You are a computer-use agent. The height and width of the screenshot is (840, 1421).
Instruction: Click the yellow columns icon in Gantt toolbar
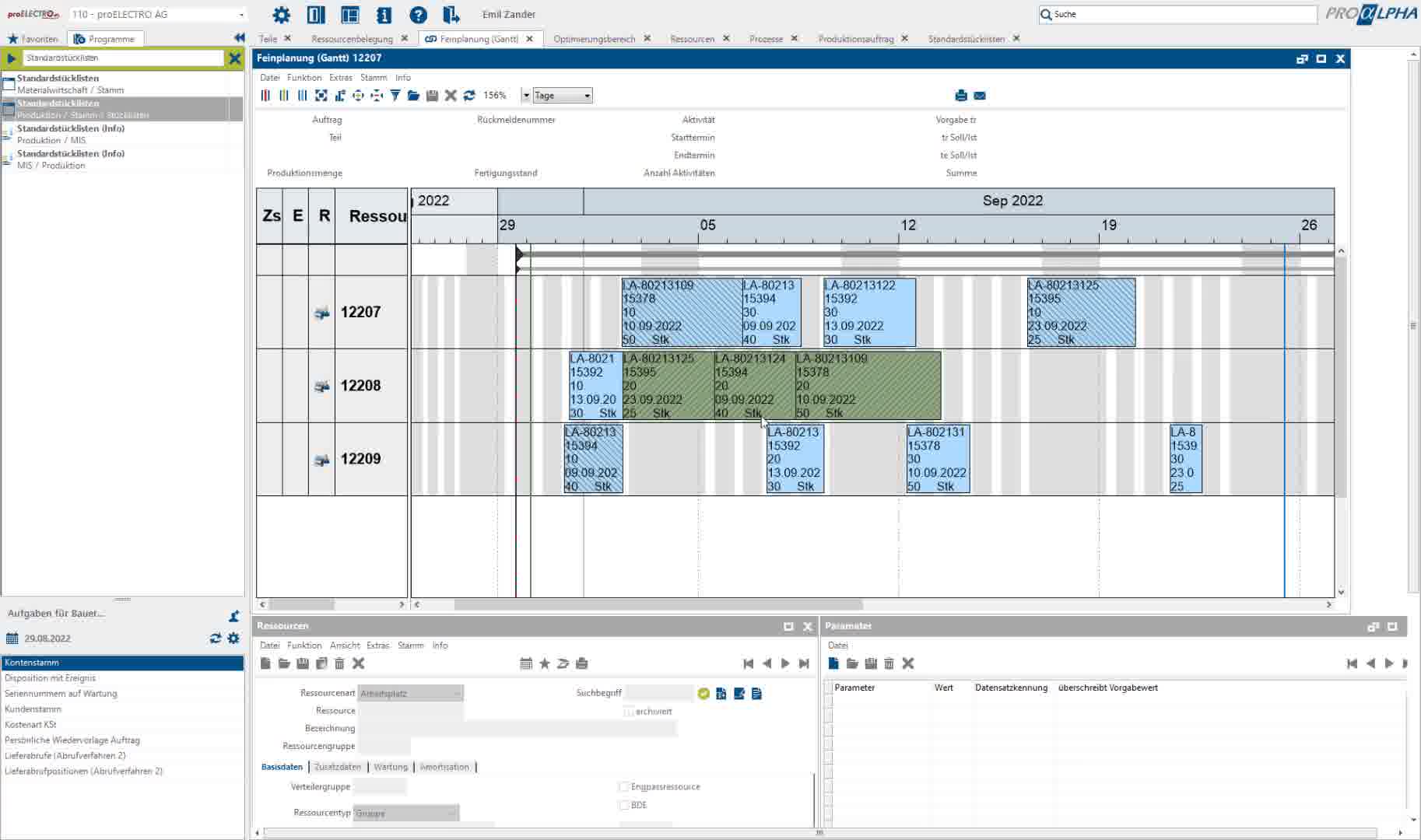pos(284,96)
